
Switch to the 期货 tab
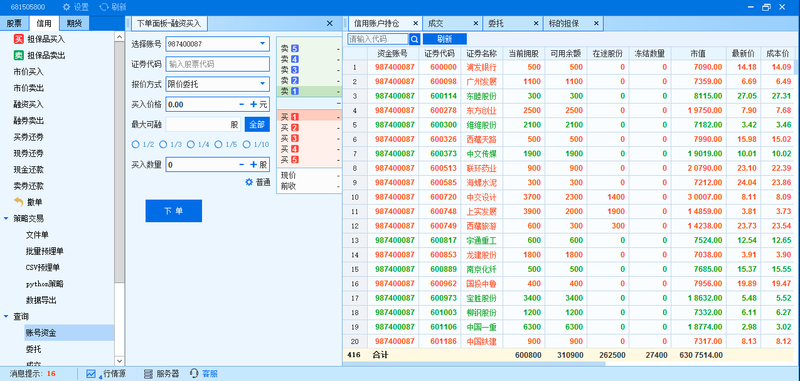coord(74,23)
